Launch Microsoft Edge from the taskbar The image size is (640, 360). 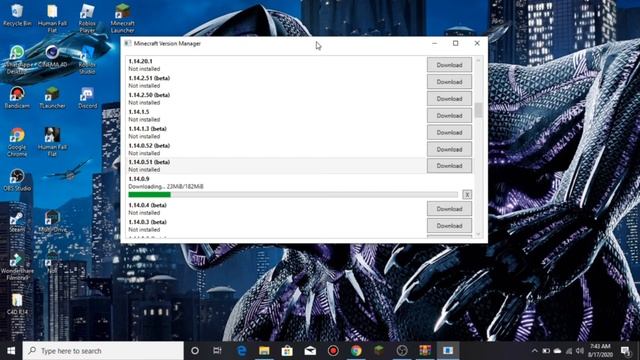241,351
